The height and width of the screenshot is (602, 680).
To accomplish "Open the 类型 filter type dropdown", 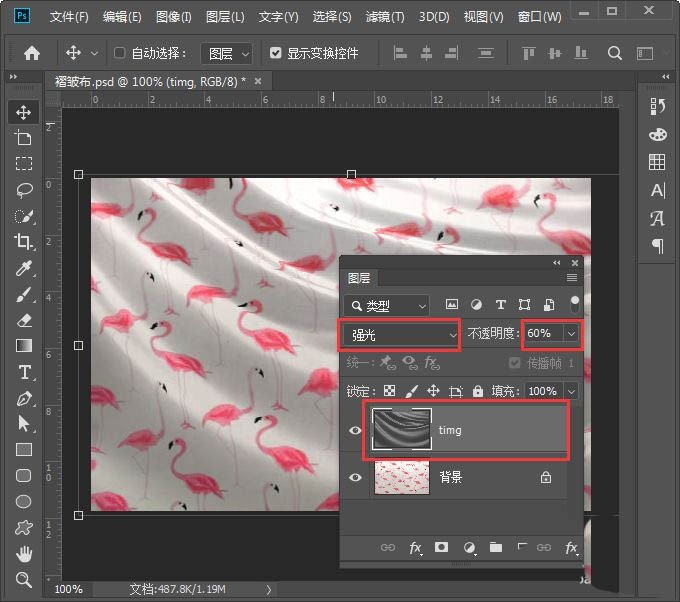I will pos(386,306).
